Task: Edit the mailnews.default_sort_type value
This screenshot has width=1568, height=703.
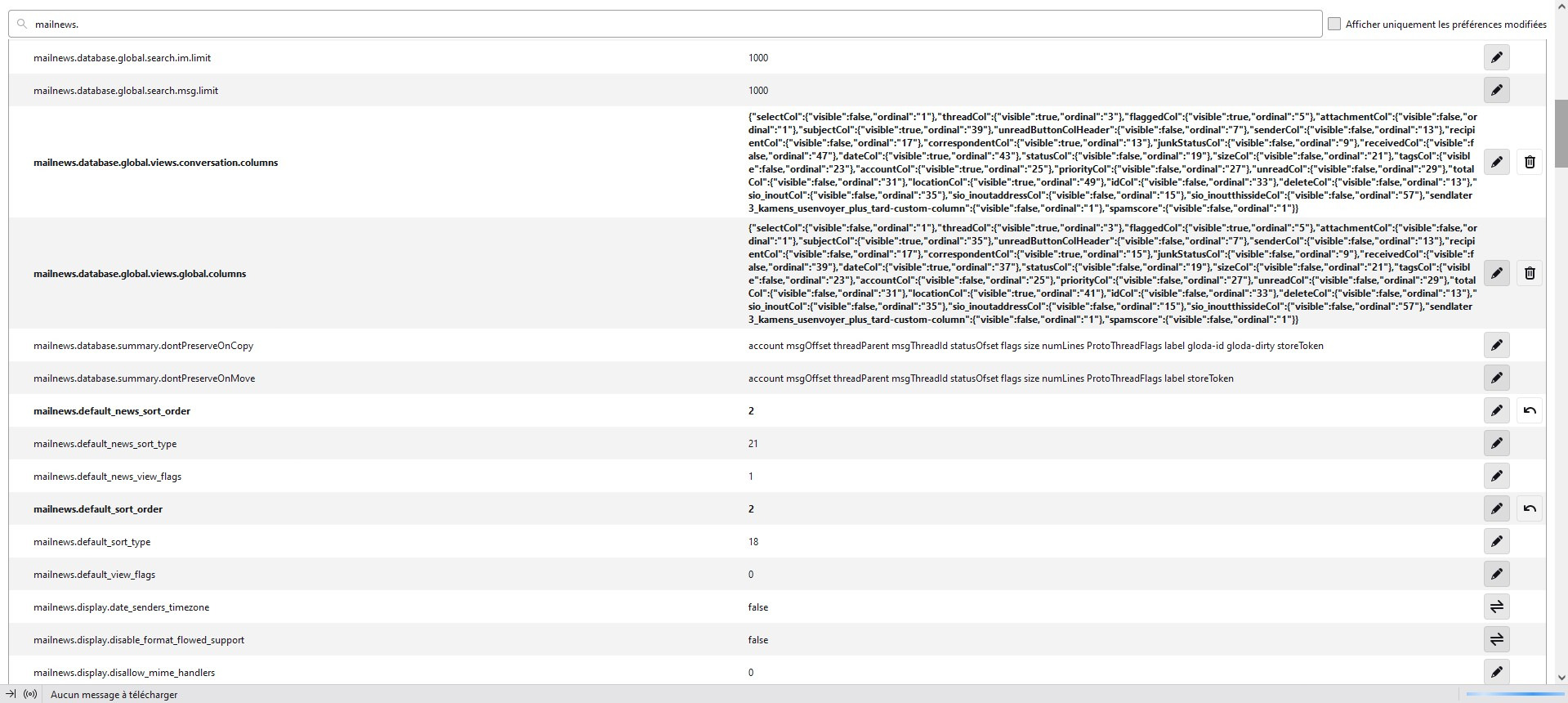Action: pyautogui.click(x=1496, y=541)
